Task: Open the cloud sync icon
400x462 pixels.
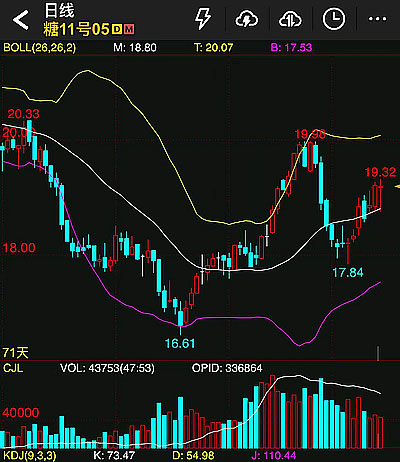Action: [x=290, y=19]
